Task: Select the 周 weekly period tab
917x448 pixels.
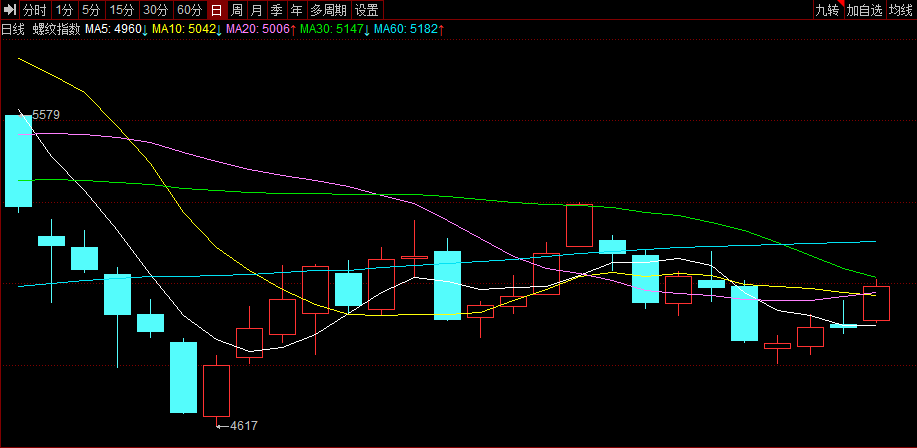Action: pos(236,9)
